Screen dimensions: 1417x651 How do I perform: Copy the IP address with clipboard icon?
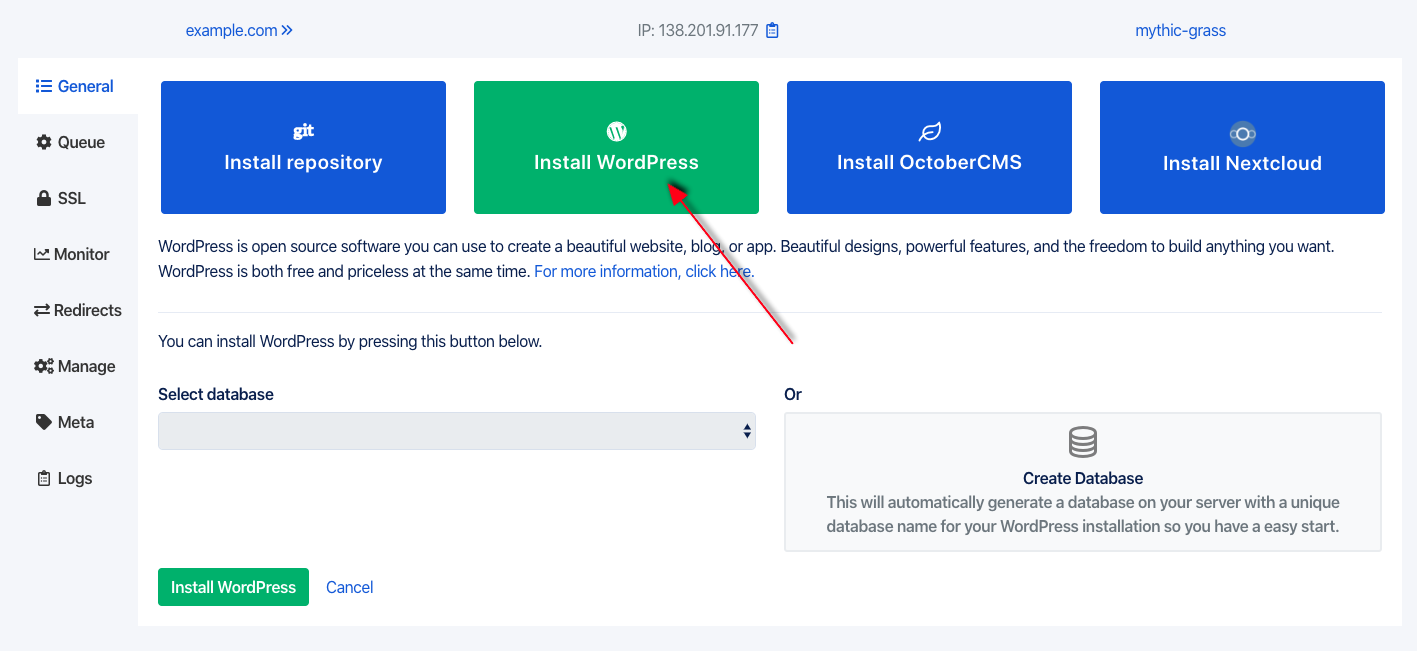(x=772, y=31)
